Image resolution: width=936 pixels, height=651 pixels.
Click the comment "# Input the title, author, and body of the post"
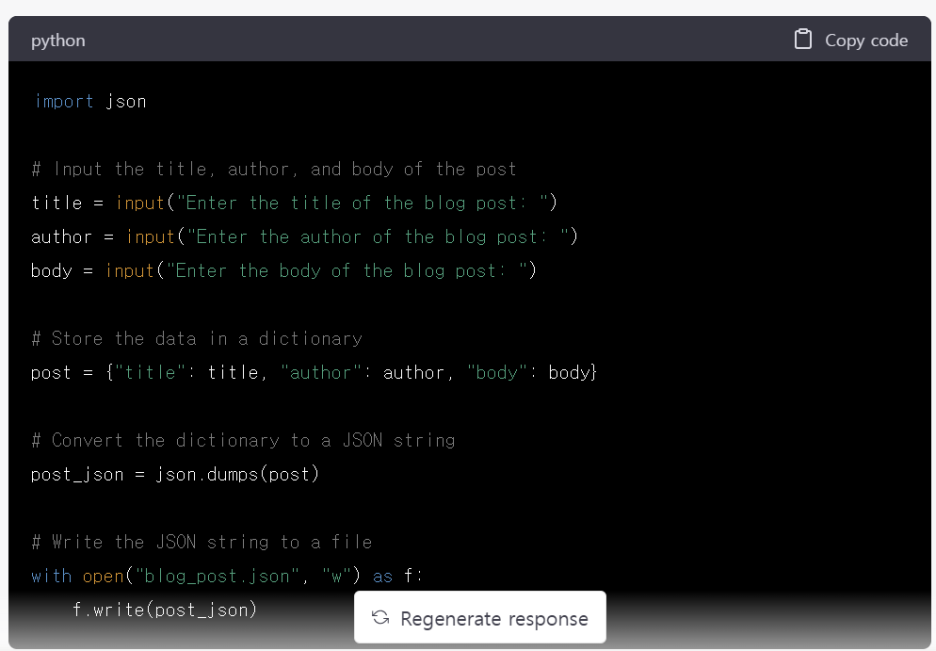(274, 169)
